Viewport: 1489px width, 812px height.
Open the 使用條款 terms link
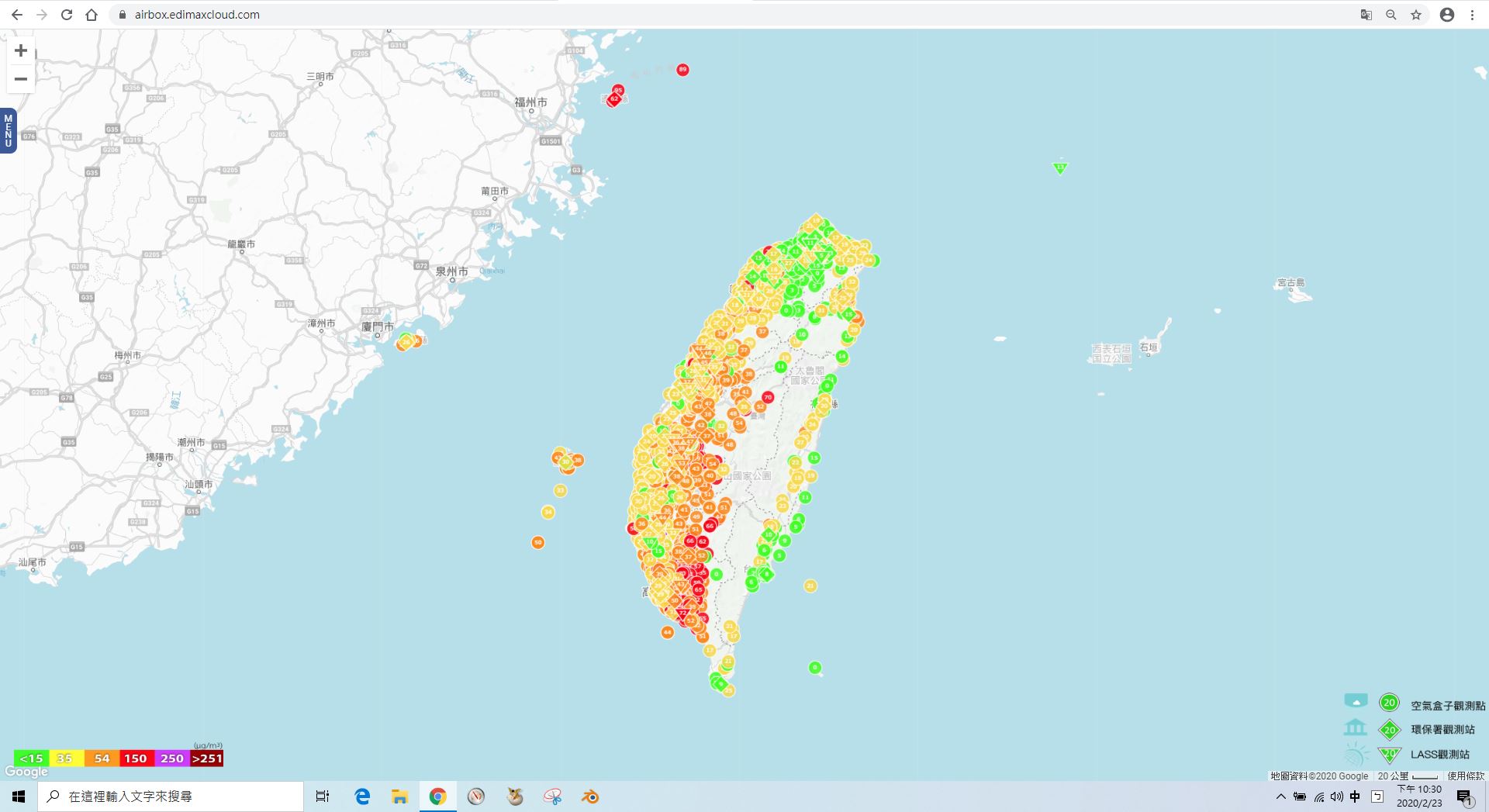tap(1465, 776)
